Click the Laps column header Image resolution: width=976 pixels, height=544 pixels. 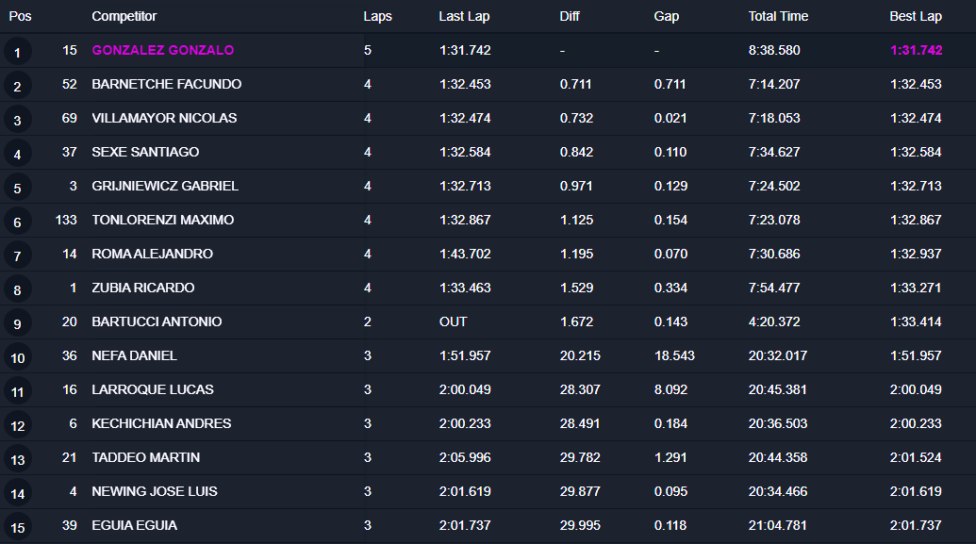pyautogui.click(x=377, y=16)
